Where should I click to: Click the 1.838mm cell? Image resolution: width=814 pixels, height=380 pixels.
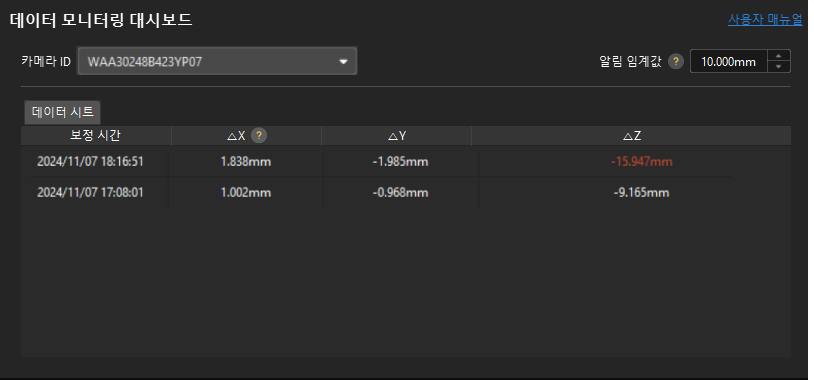coord(246,161)
